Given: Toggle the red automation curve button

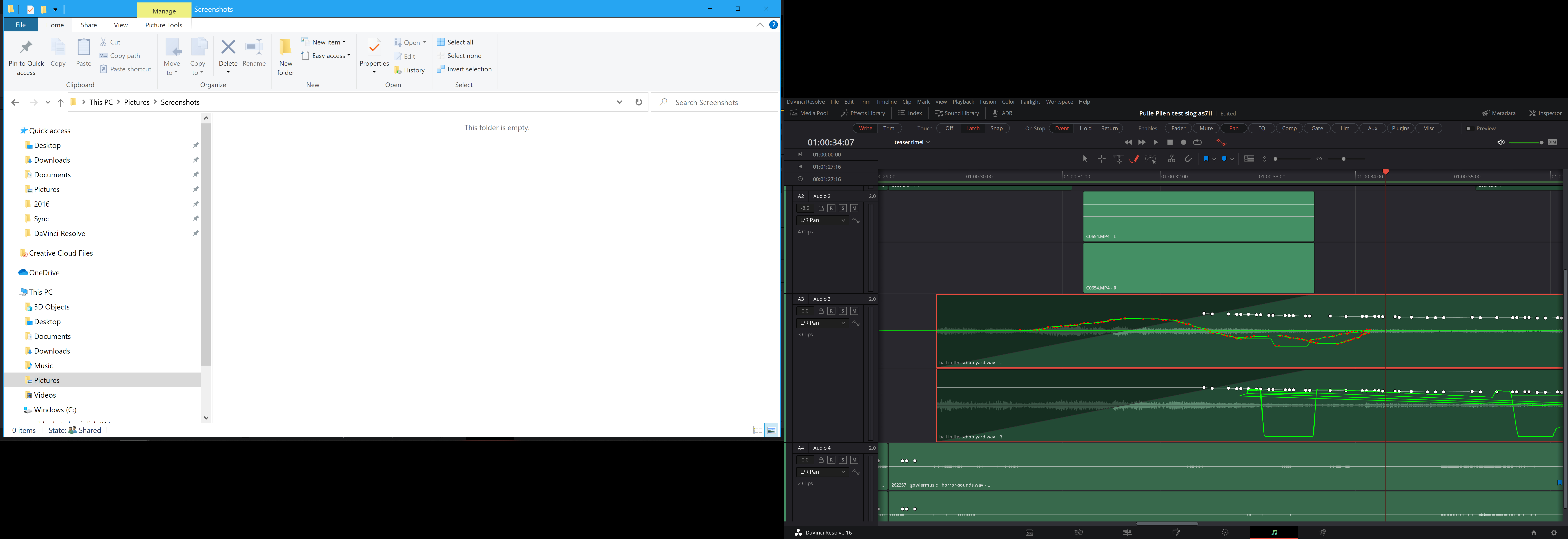Looking at the screenshot, I should point(1221,142).
